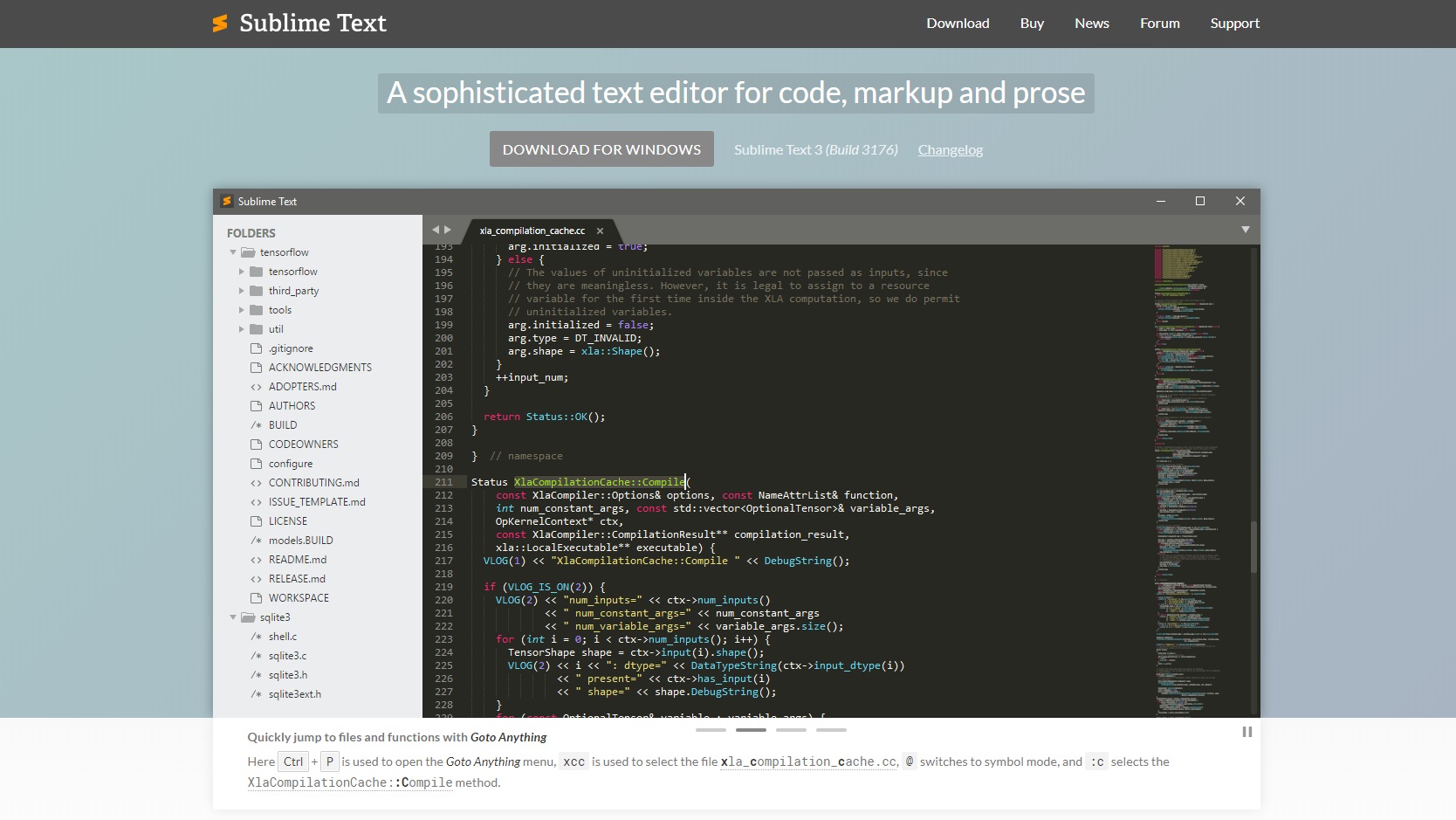This screenshot has height=820, width=1456.
Task: Click the previous tab left arrow
Action: (436, 230)
